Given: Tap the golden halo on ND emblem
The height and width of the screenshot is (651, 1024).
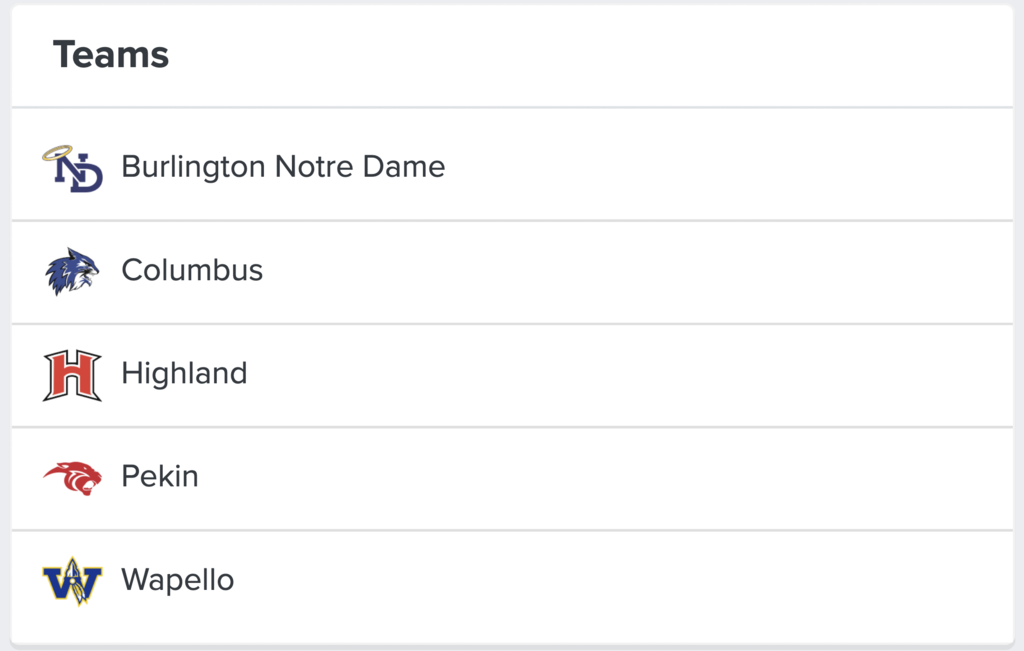Looking at the screenshot, I should coord(57,153).
